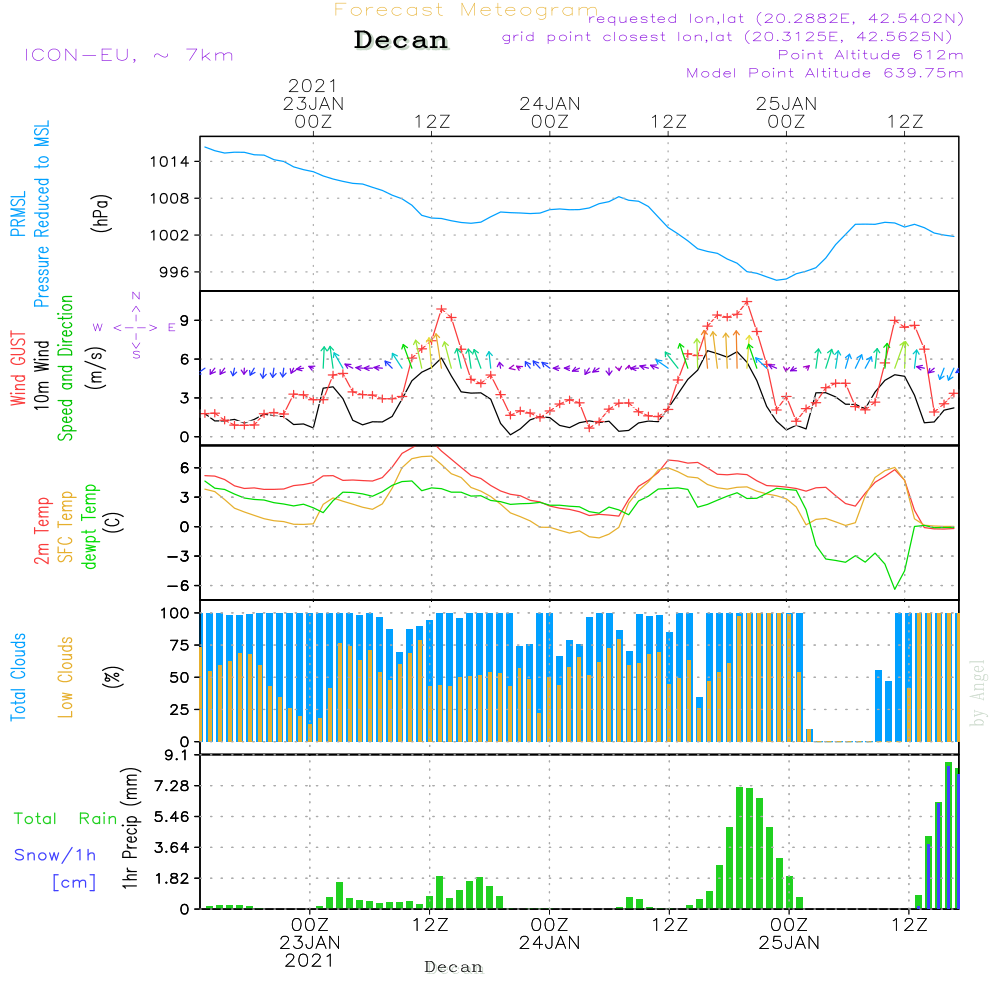Click the '996' pressure axis value
This screenshot has height=1000, width=1000.
175,272
